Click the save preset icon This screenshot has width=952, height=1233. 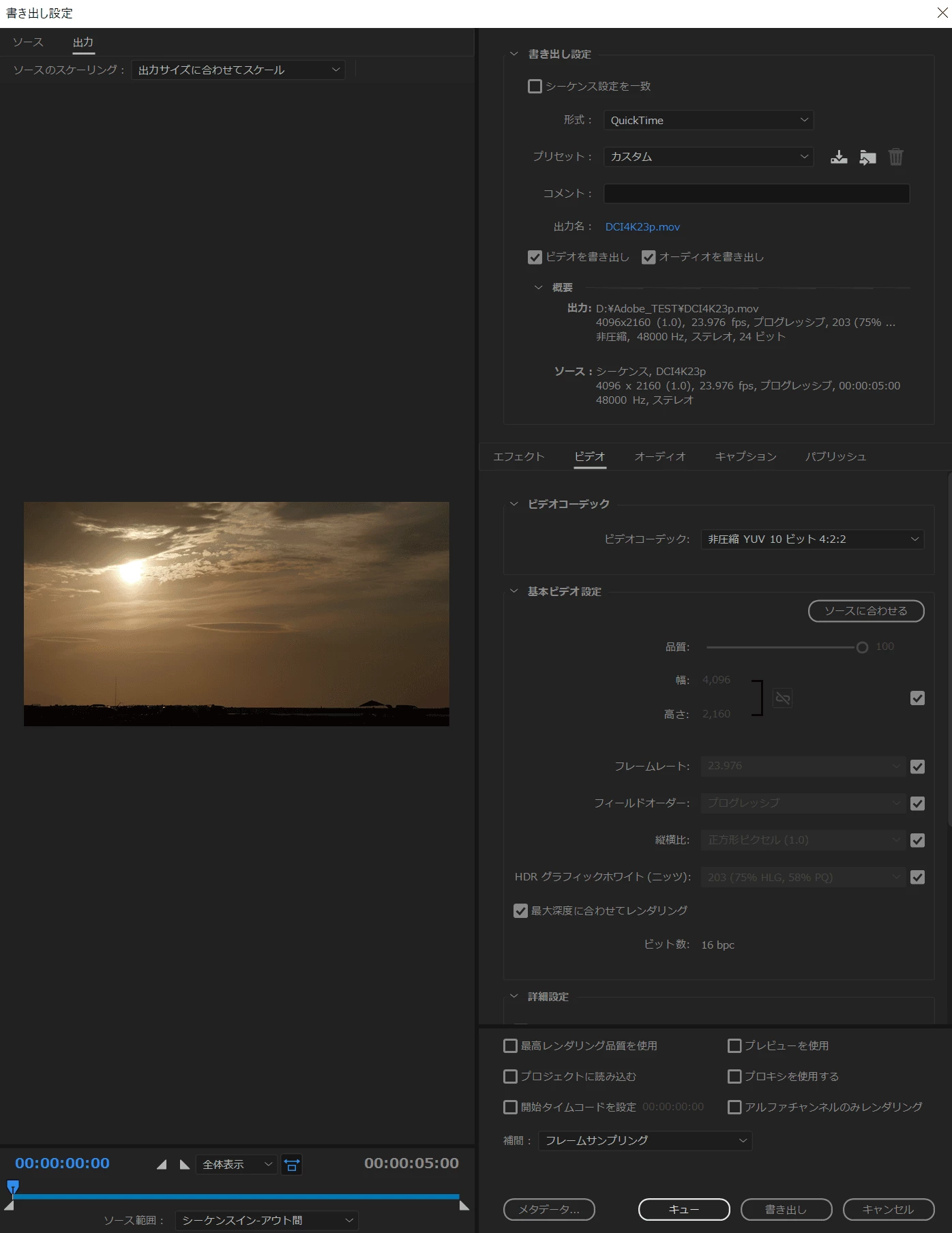[x=839, y=158]
